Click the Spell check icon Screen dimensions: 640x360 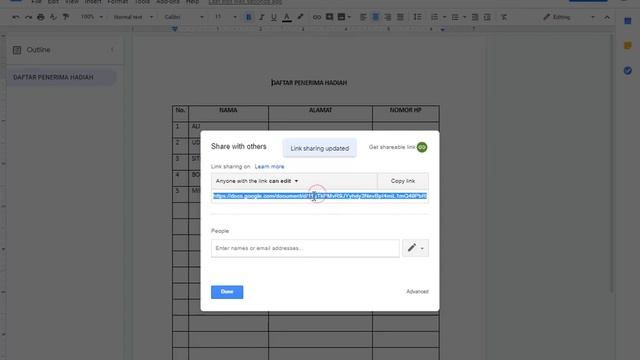(53, 17)
